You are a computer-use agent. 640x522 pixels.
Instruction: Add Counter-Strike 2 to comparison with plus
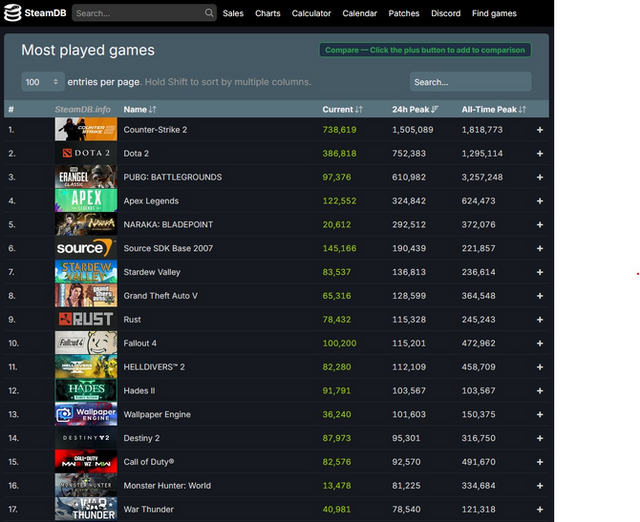pyautogui.click(x=540, y=130)
